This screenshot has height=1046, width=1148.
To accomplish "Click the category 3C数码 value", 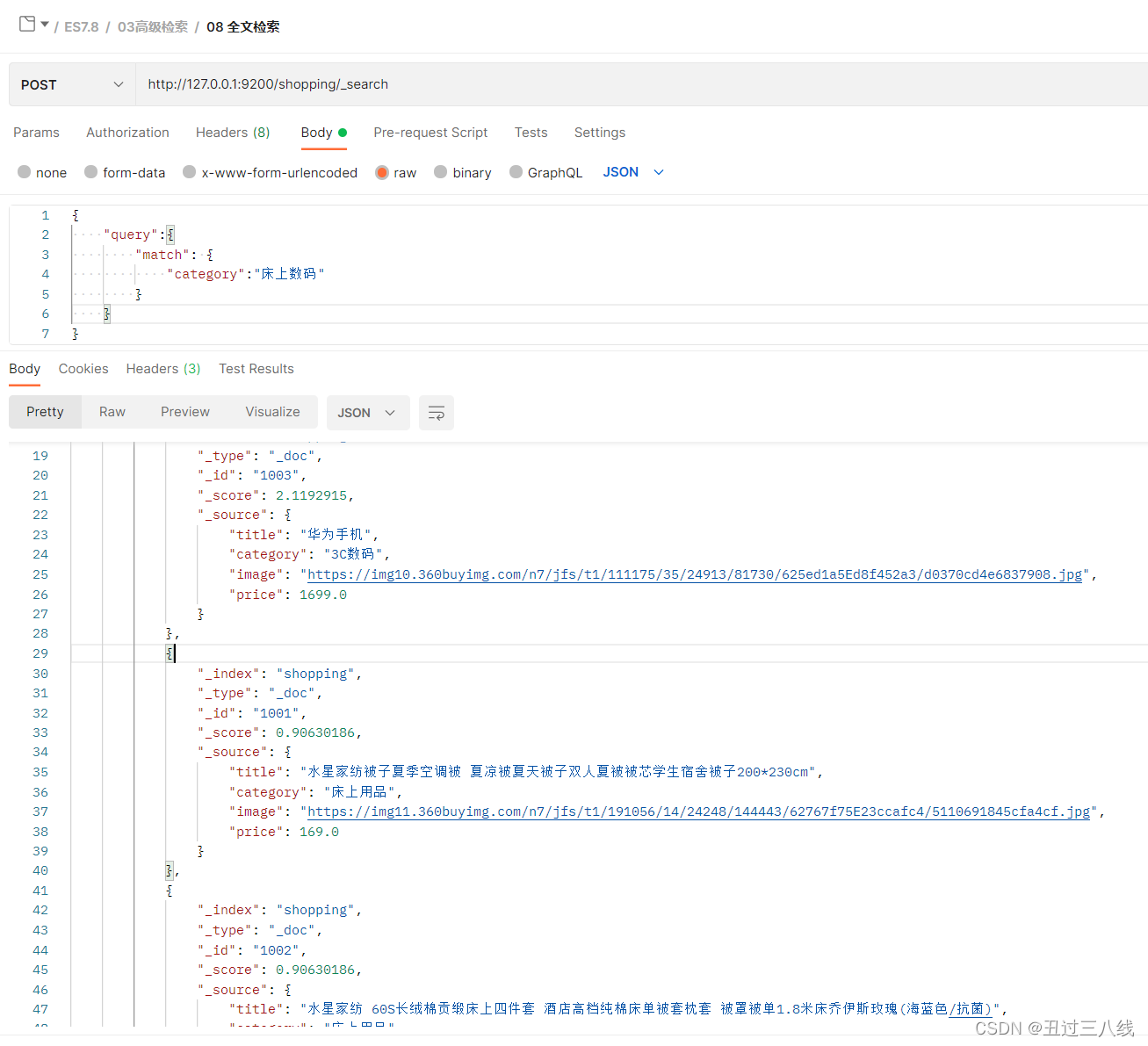I will coord(353,554).
